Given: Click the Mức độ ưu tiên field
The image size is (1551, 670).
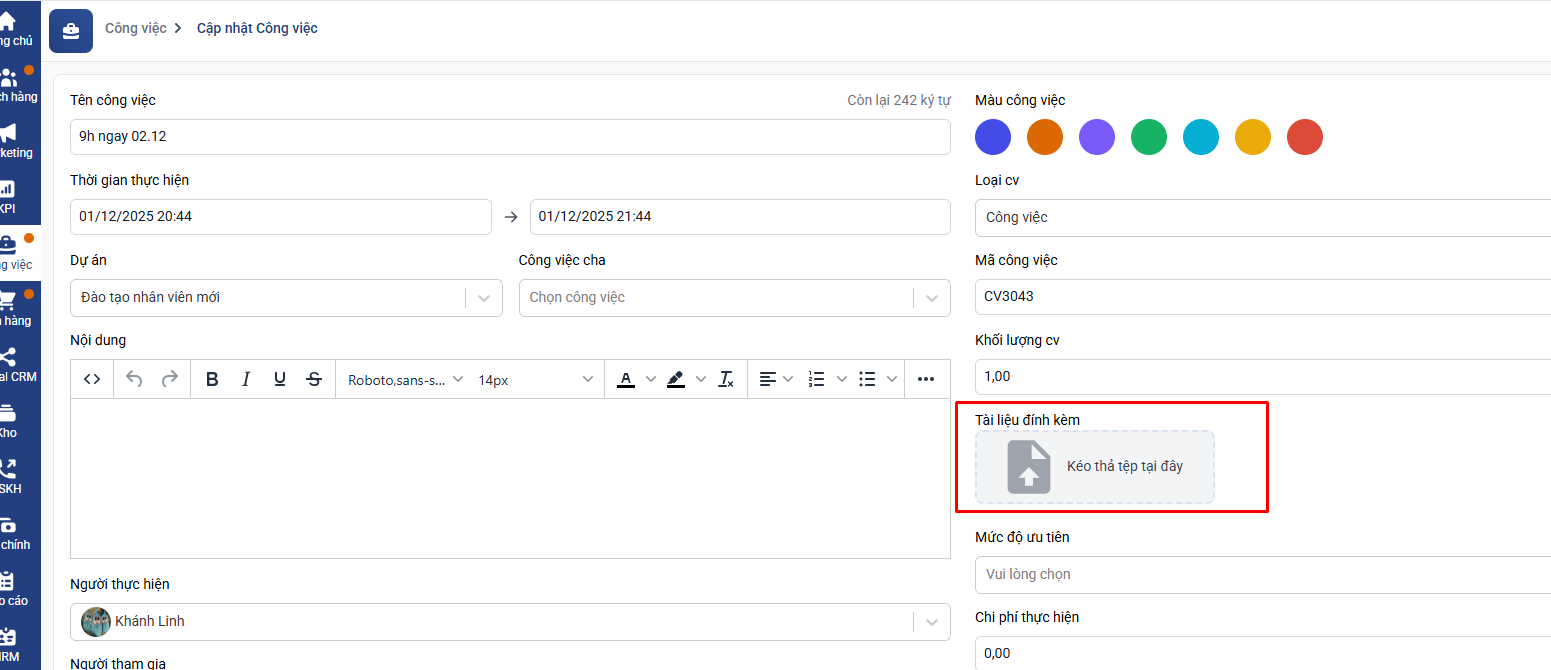Looking at the screenshot, I should coord(1260,574).
